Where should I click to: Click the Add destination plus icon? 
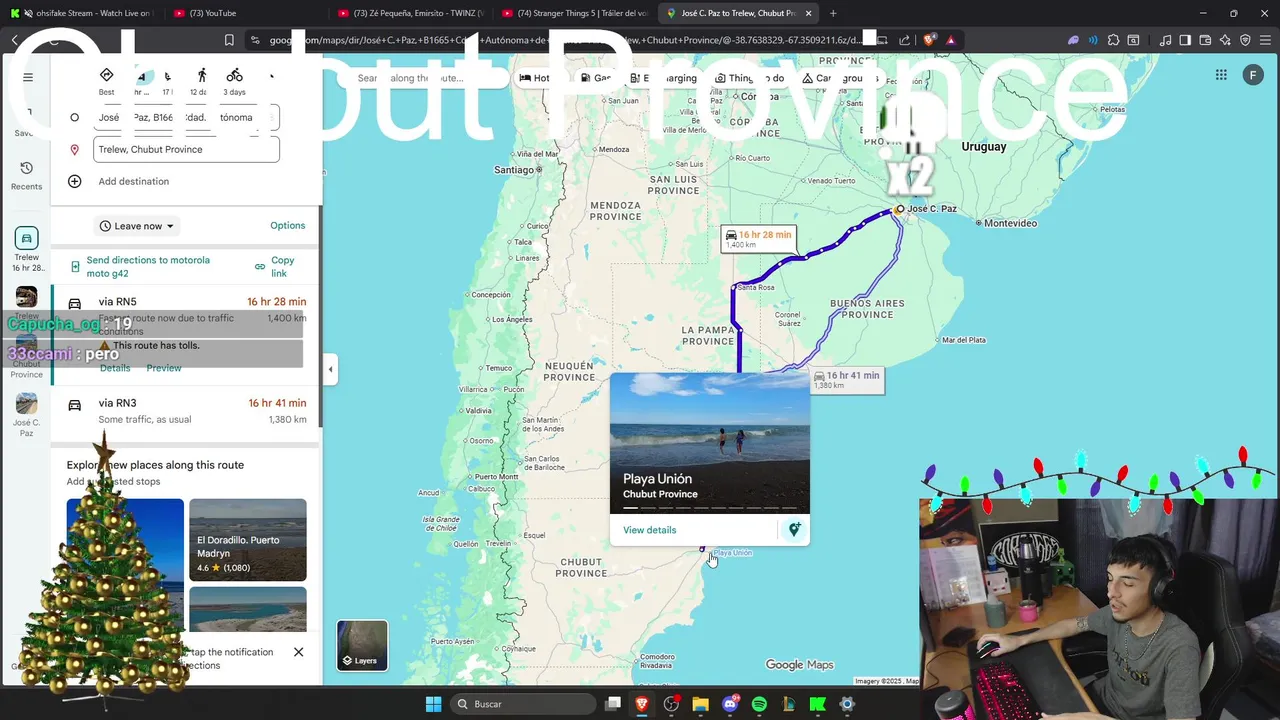(x=75, y=181)
